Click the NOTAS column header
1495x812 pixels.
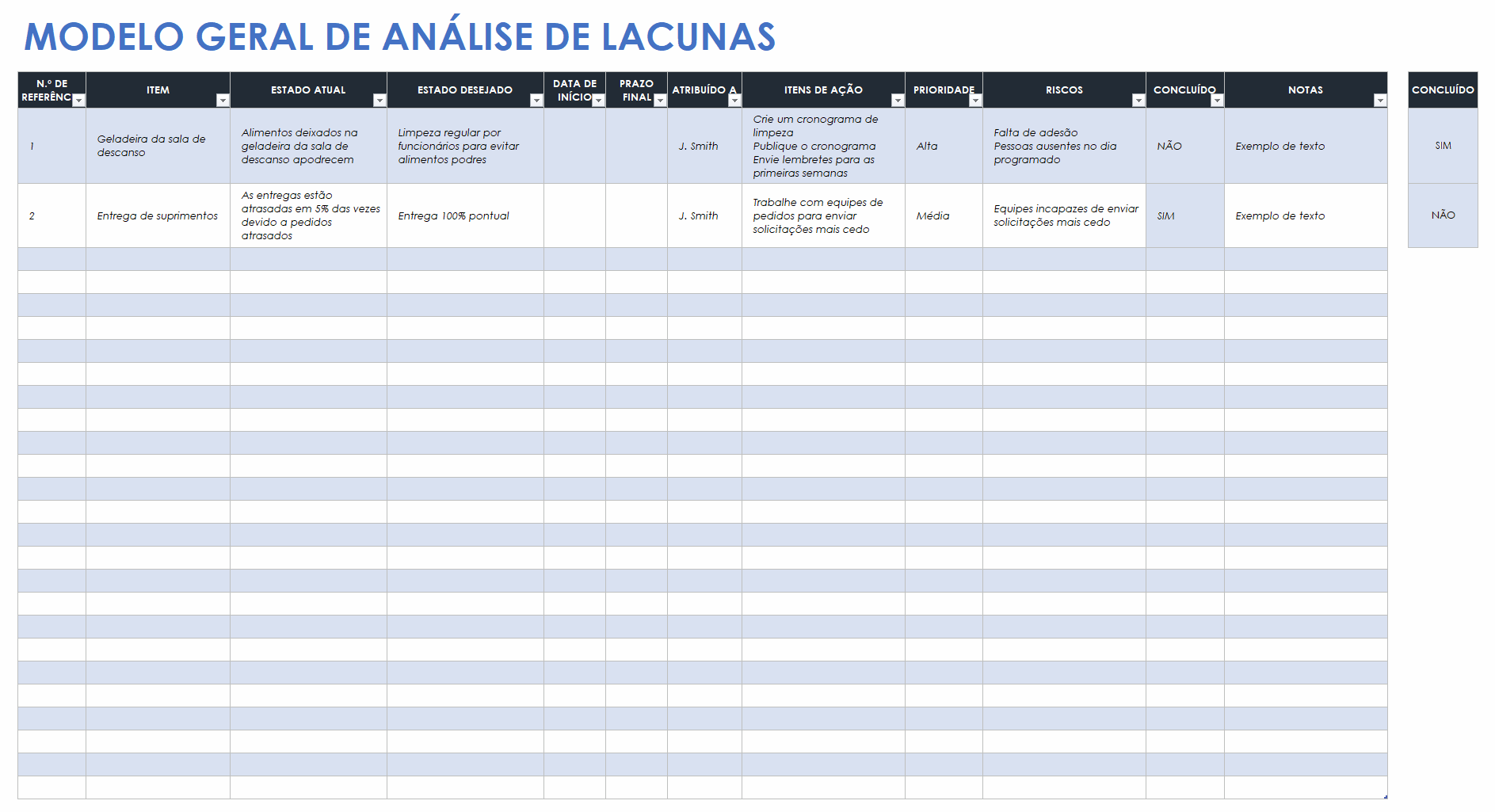point(1306,90)
